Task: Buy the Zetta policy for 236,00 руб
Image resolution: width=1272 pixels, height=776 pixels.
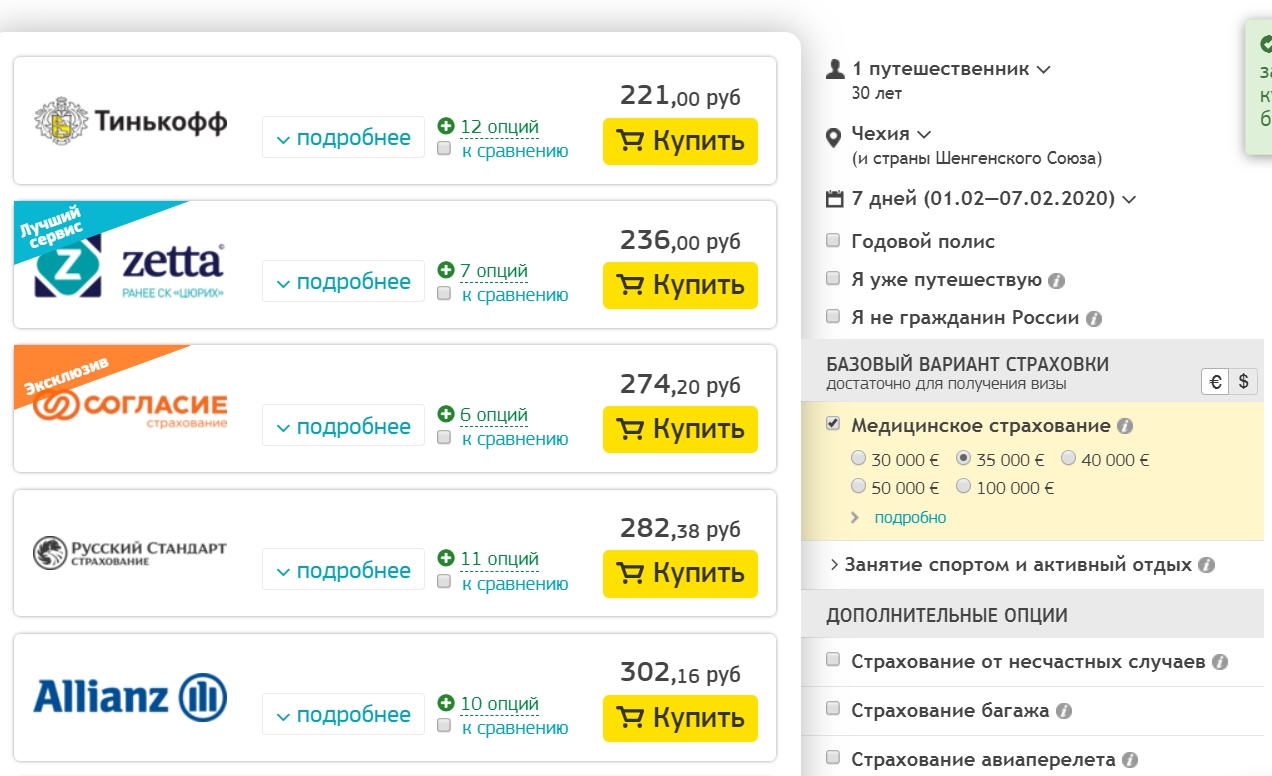Action: 680,285
